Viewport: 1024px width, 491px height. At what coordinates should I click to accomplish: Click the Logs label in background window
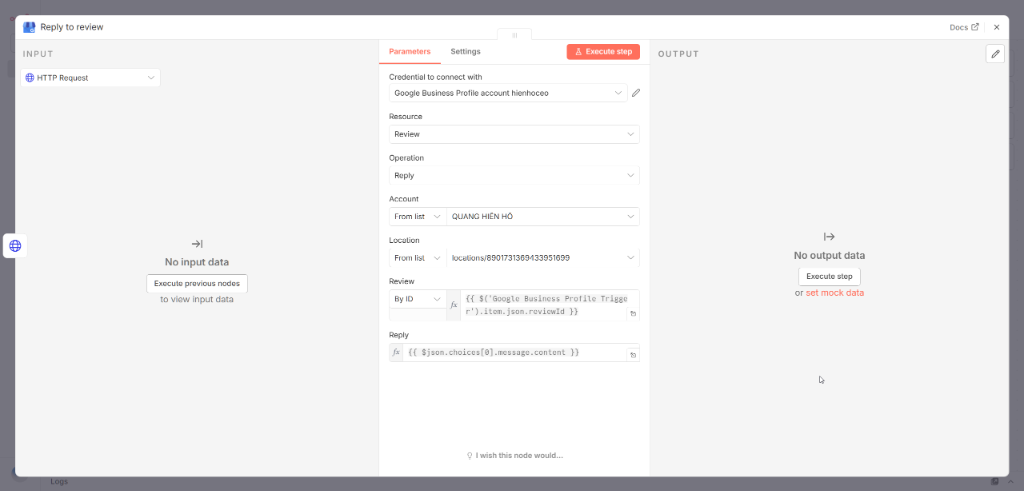(59, 481)
